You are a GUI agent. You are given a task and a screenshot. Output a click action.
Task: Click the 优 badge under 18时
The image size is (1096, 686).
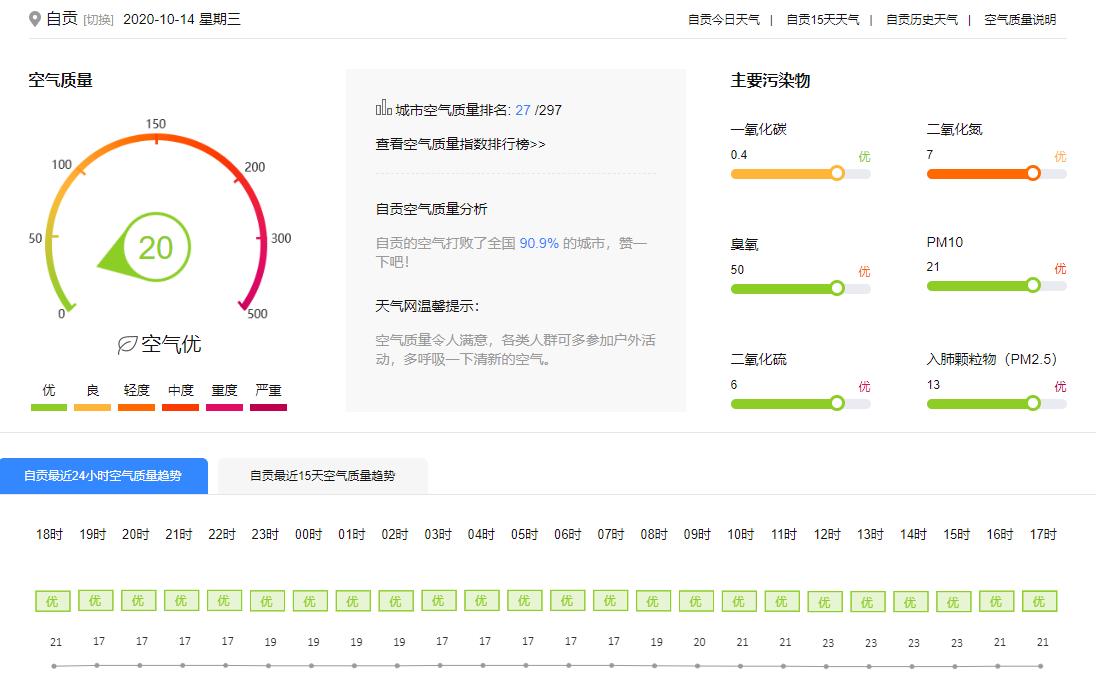52,601
